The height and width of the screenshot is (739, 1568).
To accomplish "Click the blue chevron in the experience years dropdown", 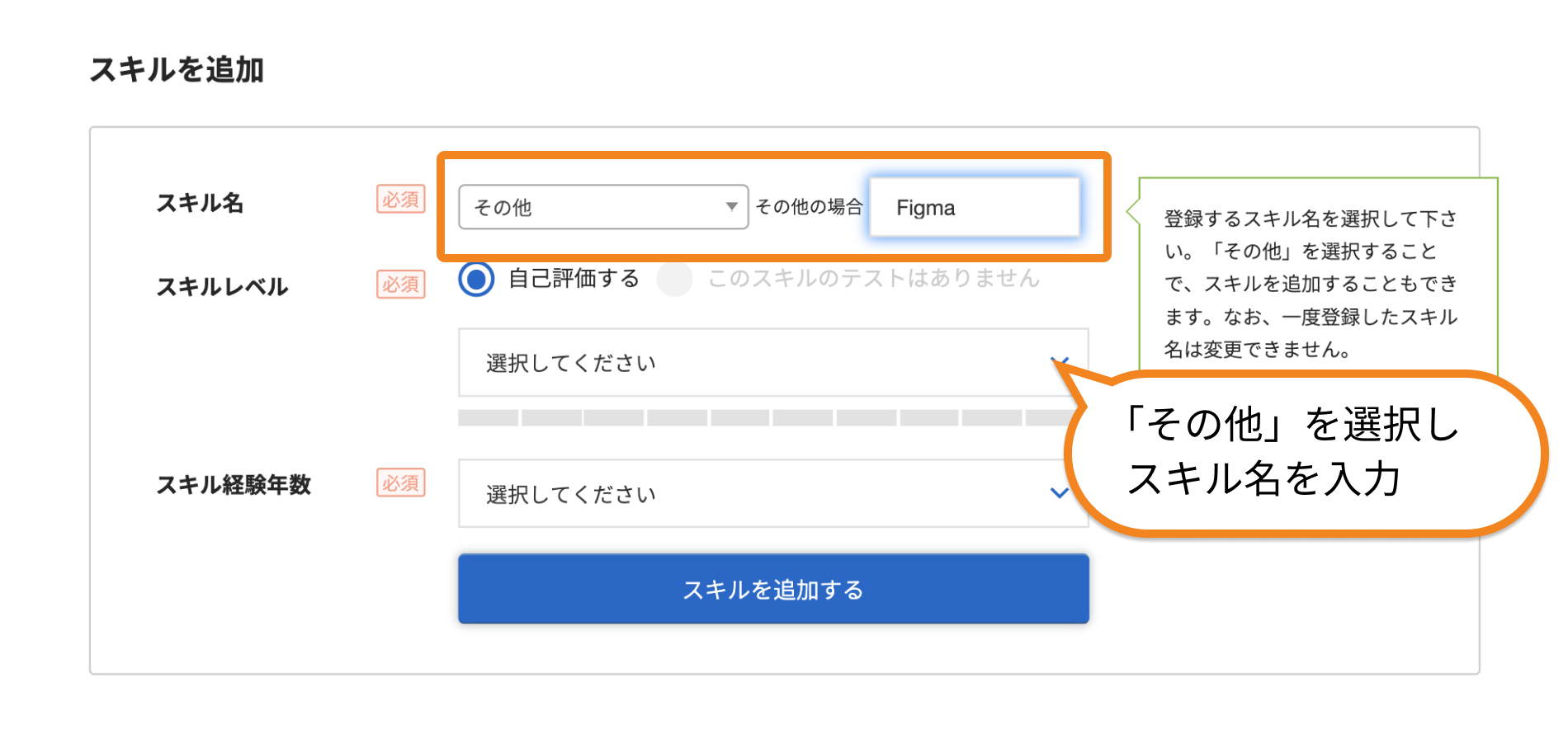I will [x=1060, y=493].
